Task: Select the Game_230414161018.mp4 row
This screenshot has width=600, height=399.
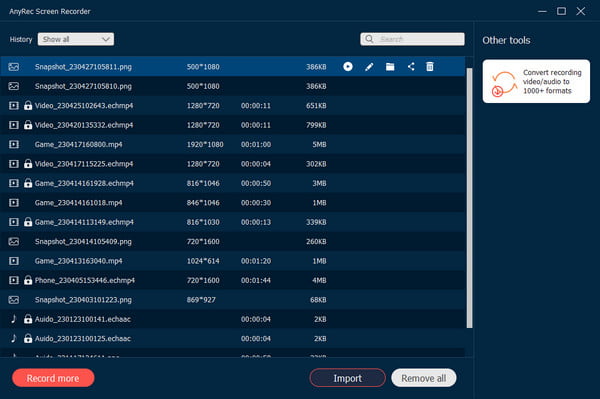Action: click(x=233, y=202)
